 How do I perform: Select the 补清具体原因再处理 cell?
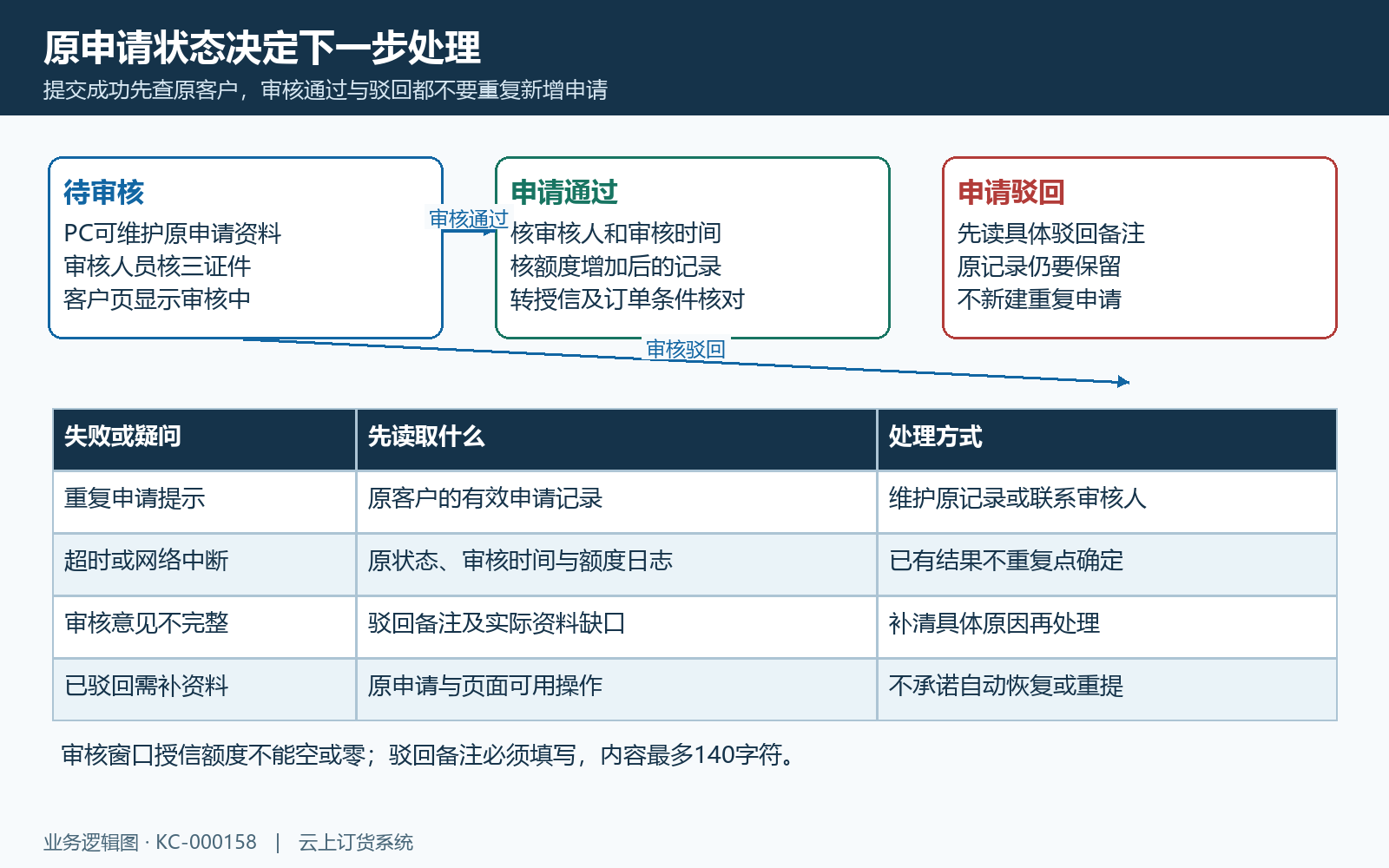click(1107, 627)
